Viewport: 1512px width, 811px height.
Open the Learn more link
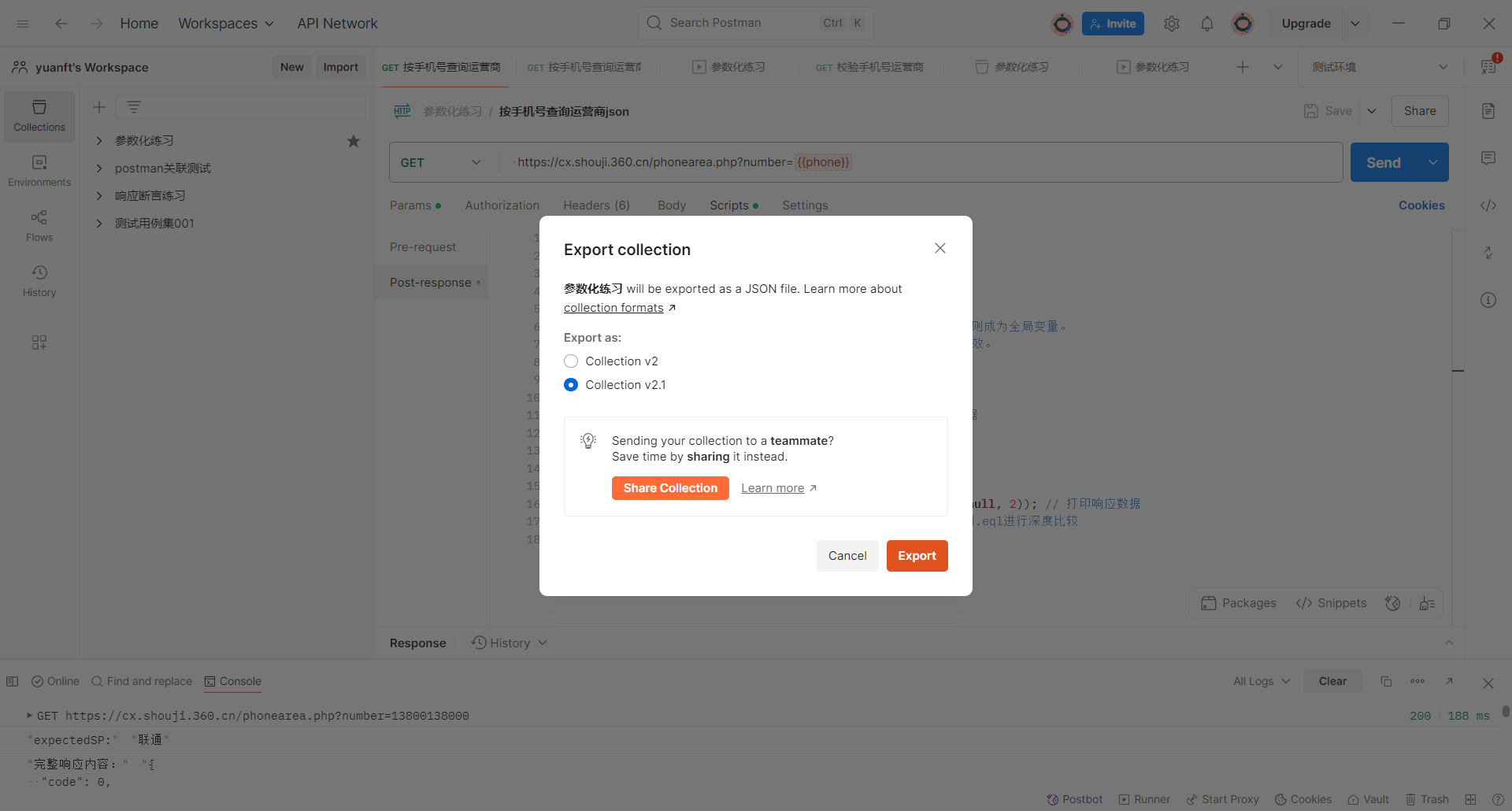click(773, 488)
